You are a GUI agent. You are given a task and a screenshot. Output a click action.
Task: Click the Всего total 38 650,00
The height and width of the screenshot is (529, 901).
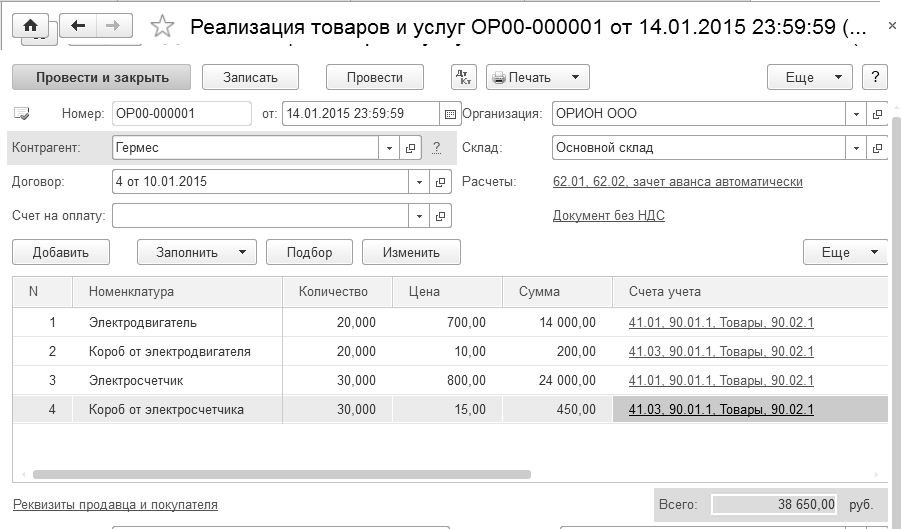(x=774, y=504)
